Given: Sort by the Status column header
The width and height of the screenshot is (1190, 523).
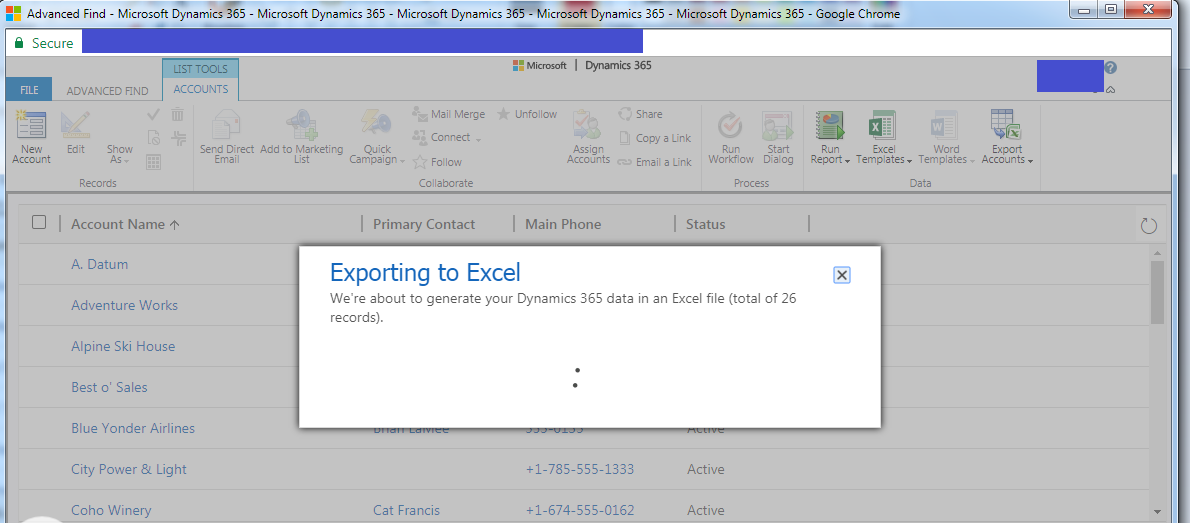Looking at the screenshot, I should pos(705,224).
